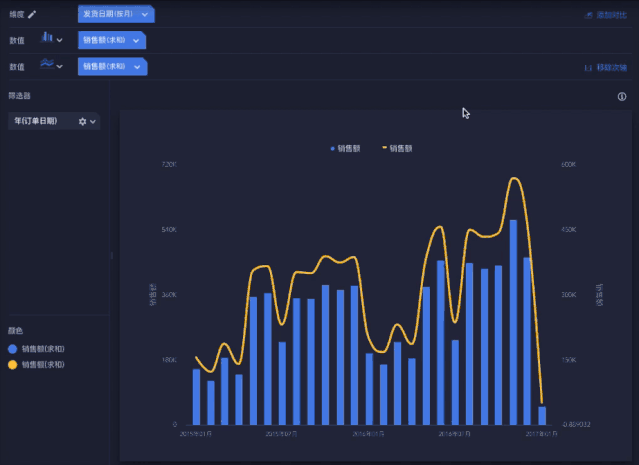Click the 添加对比 icon at top right
Image resolution: width=639 pixels, height=465 pixels.
pos(589,16)
